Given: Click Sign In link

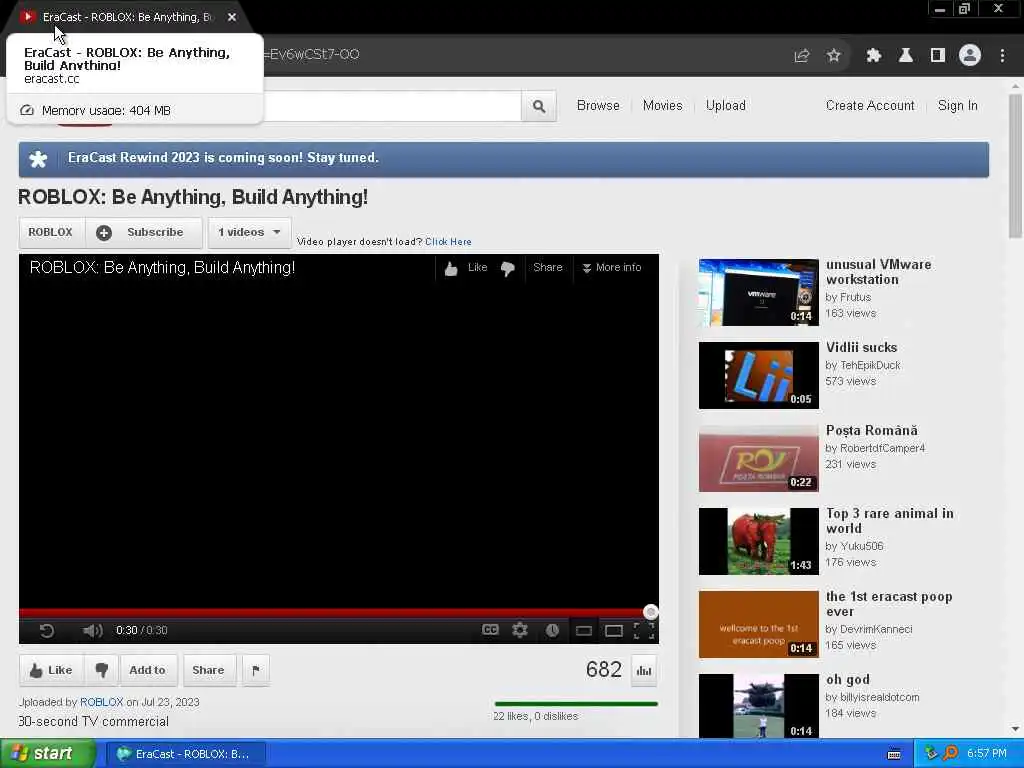Looking at the screenshot, I should pyautogui.click(x=957, y=106).
